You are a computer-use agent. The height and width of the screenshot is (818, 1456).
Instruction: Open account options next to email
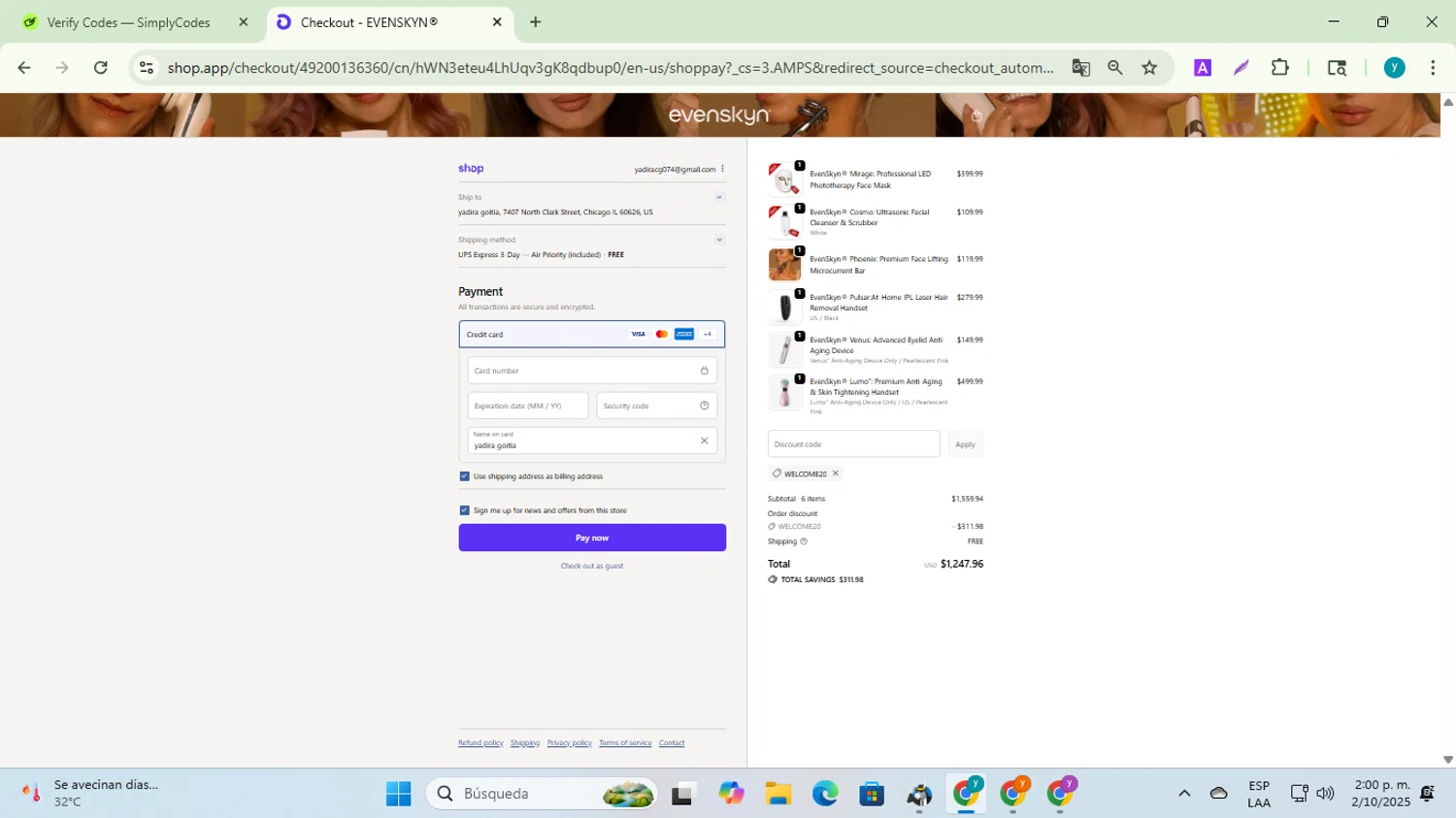click(722, 169)
